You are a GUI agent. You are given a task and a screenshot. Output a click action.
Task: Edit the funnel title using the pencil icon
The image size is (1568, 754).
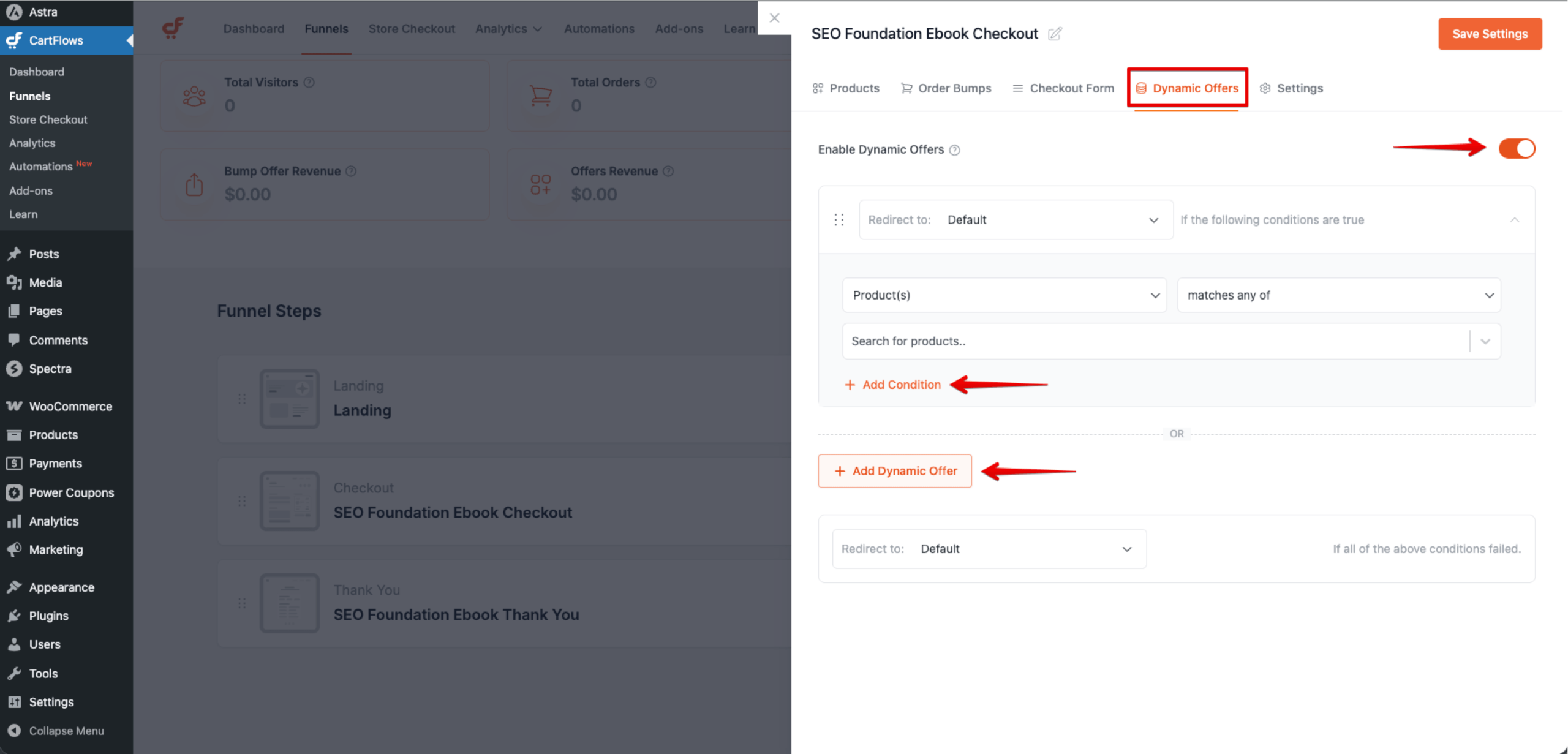tap(1055, 34)
